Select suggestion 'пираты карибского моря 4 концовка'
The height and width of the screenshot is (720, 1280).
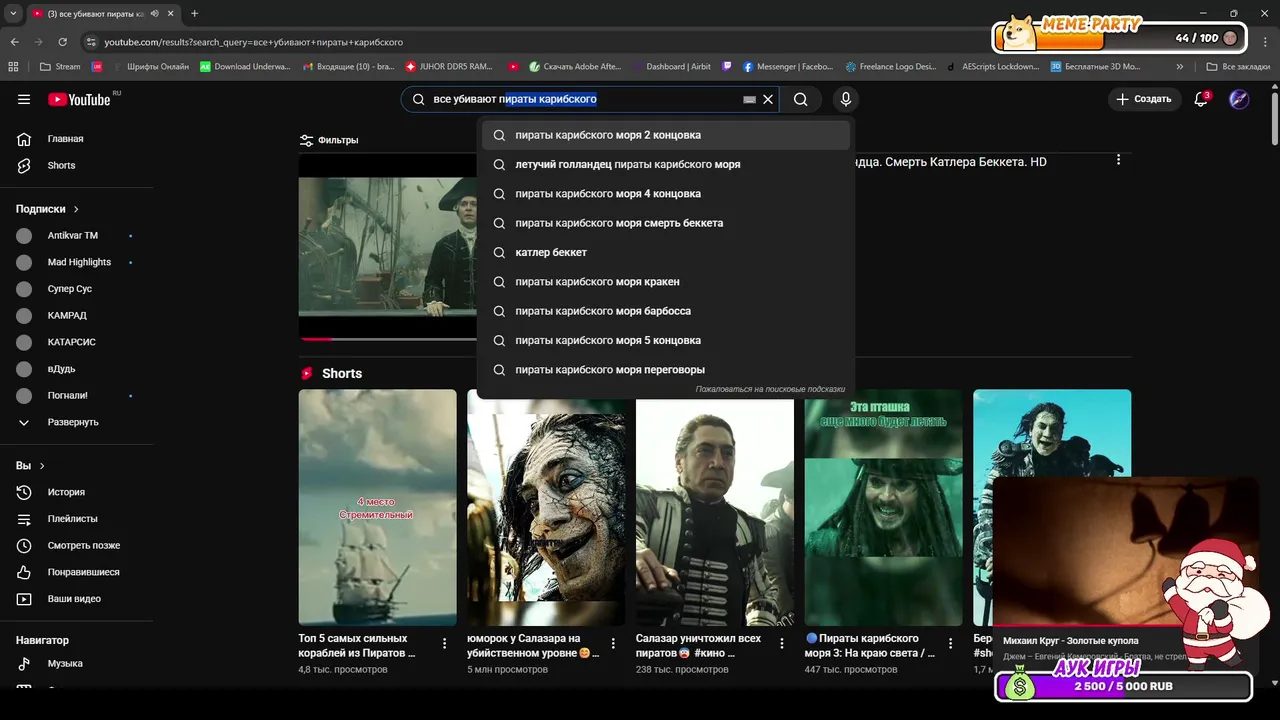tap(666, 194)
